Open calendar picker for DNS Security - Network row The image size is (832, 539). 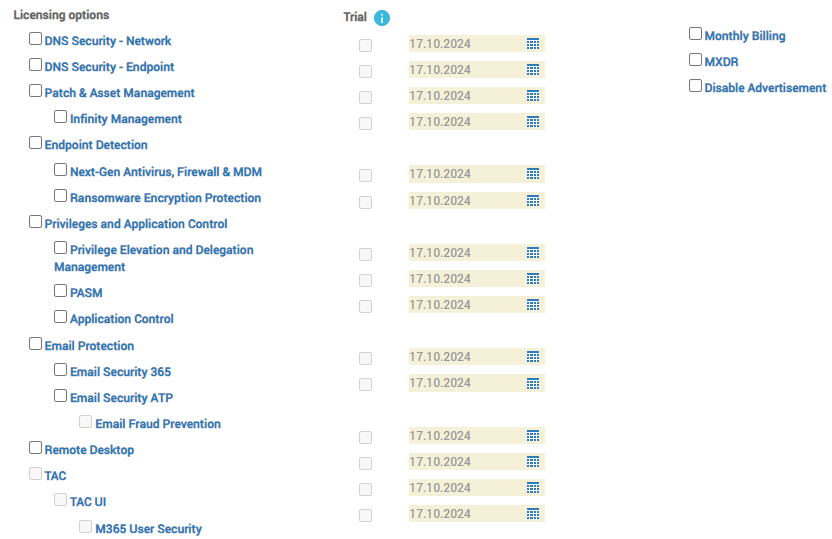pyautogui.click(x=533, y=44)
